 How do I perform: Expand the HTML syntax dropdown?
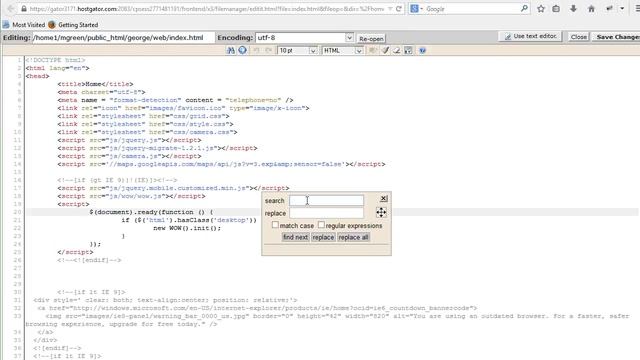[x=358, y=51]
